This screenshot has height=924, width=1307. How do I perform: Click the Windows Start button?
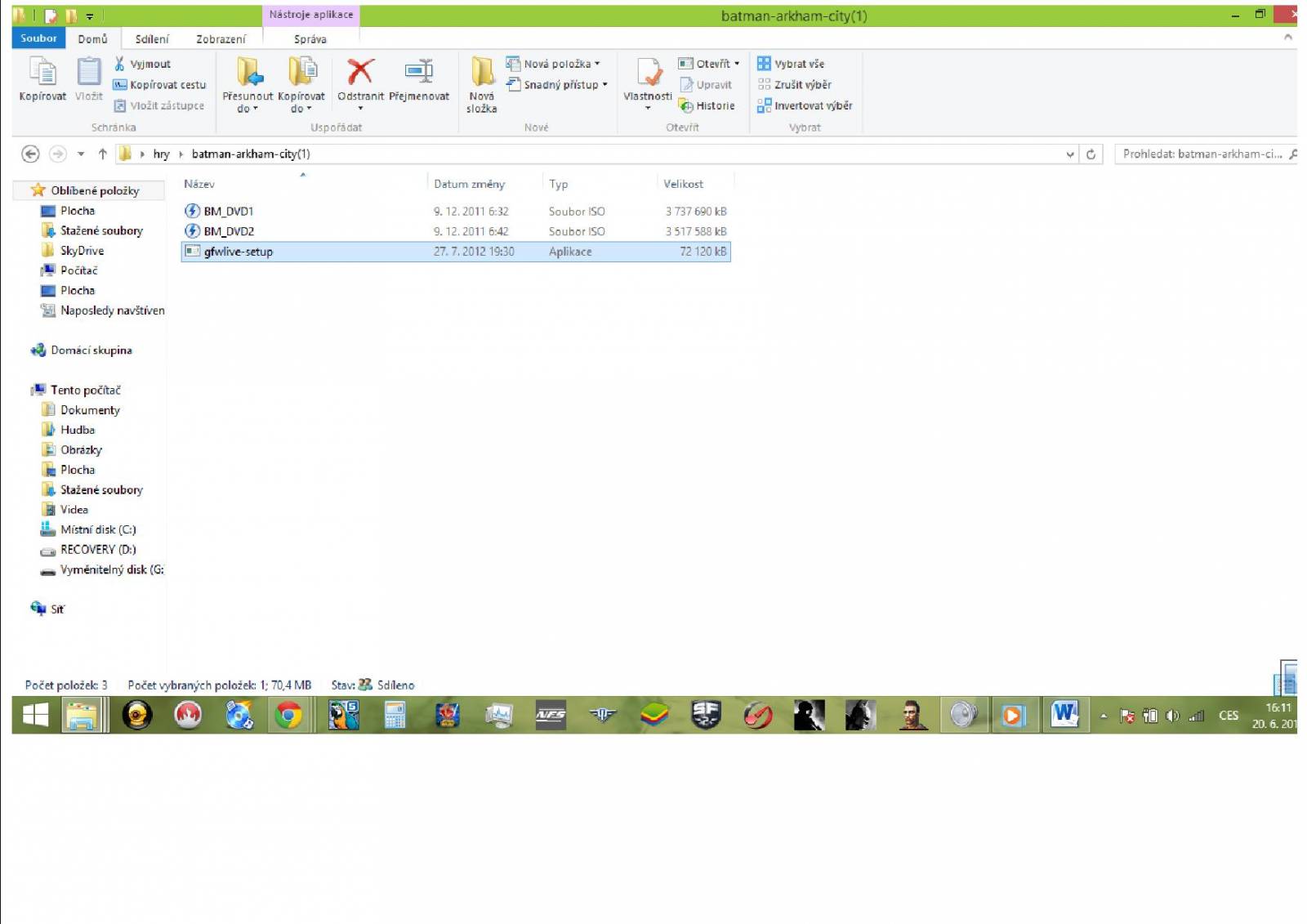click(x=35, y=716)
